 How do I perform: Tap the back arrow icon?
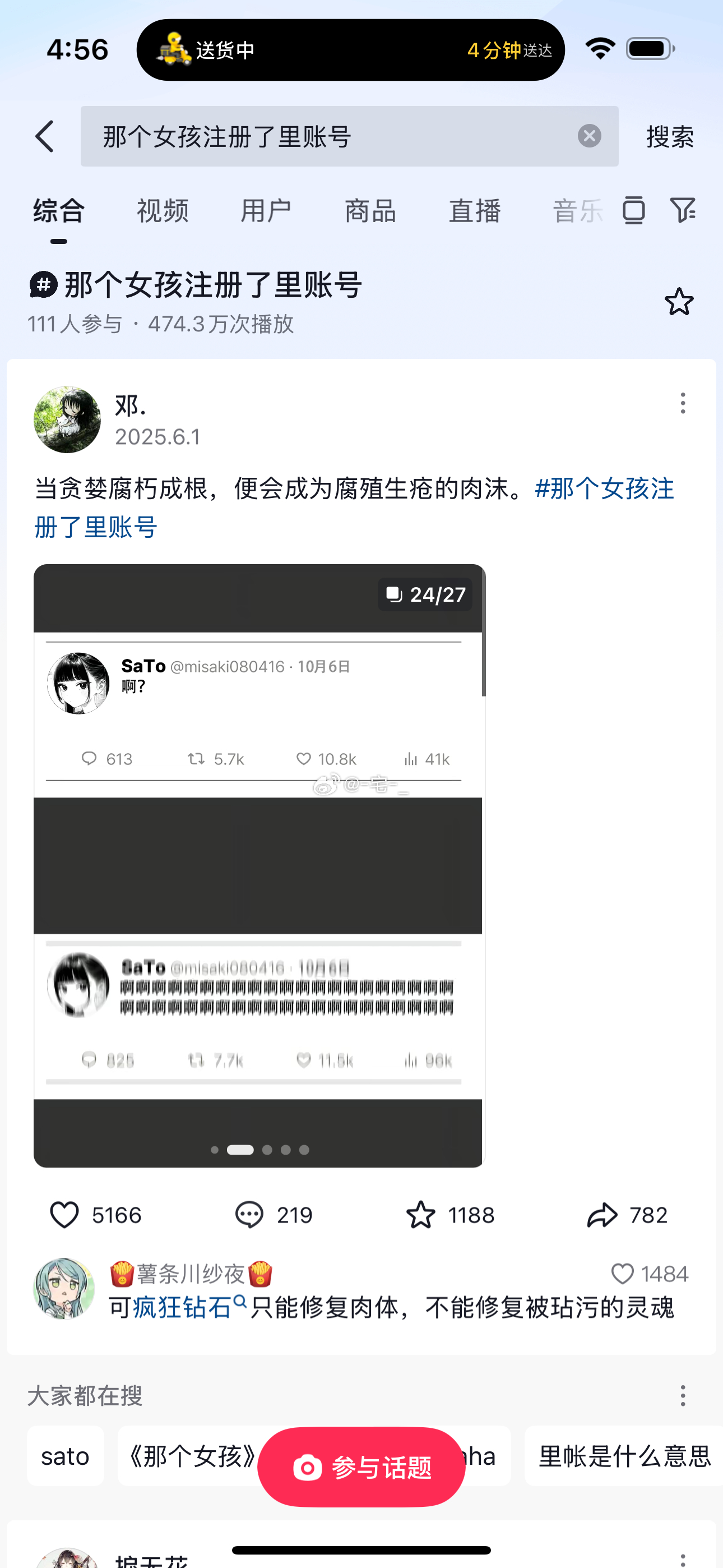click(x=45, y=136)
